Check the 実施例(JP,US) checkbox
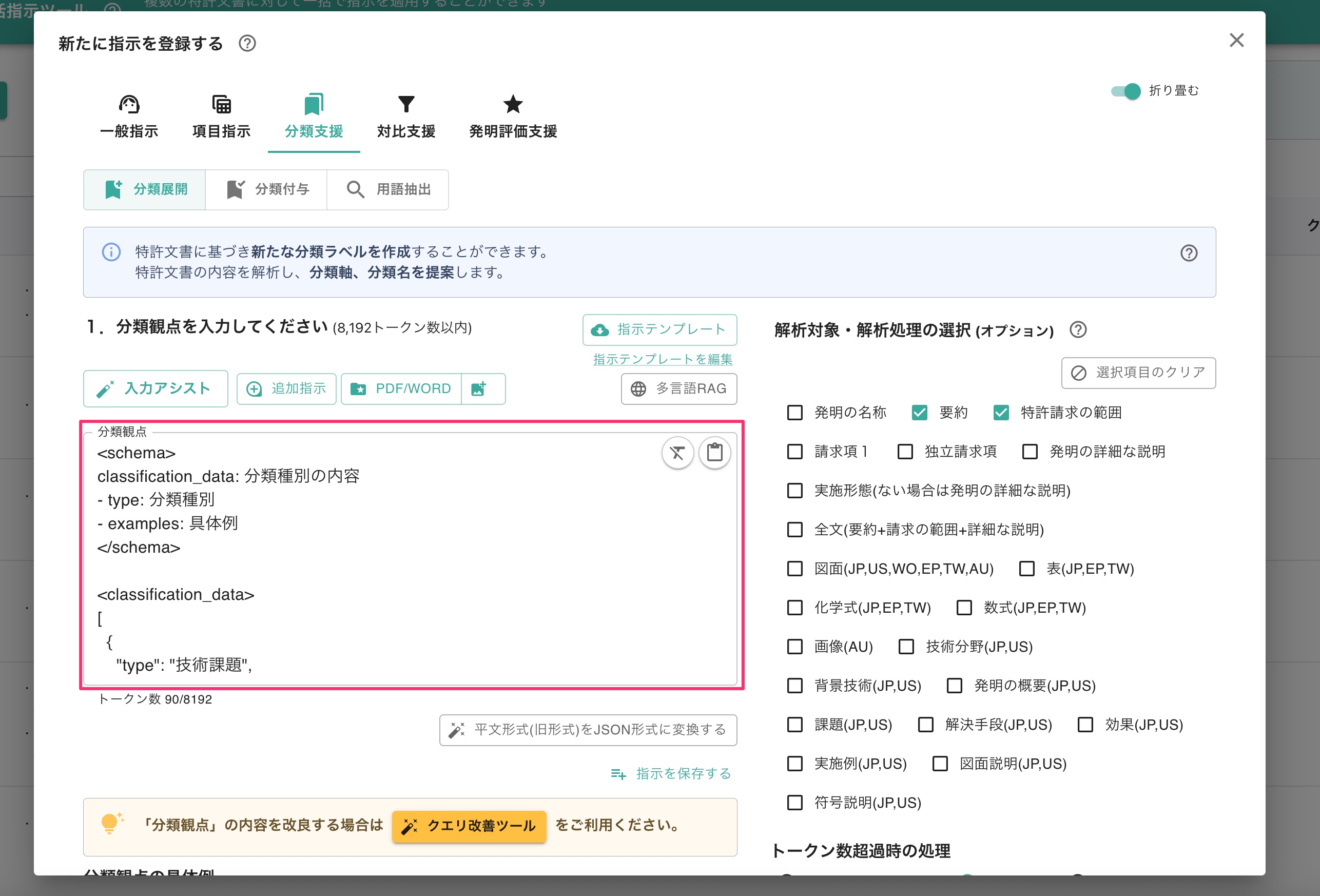The height and width of the screenshot is (896, 1320). (794, 764)
